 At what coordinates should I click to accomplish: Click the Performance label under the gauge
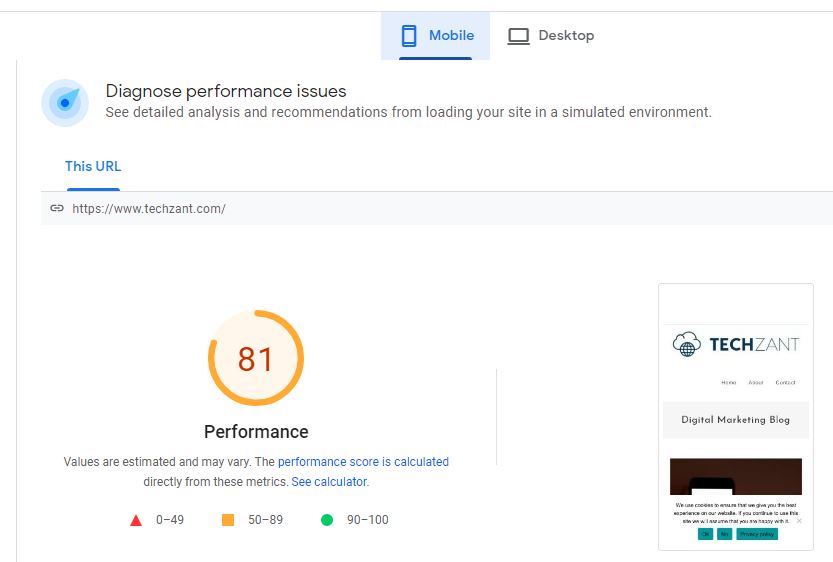pyautogui.click(x=256, y=432)
